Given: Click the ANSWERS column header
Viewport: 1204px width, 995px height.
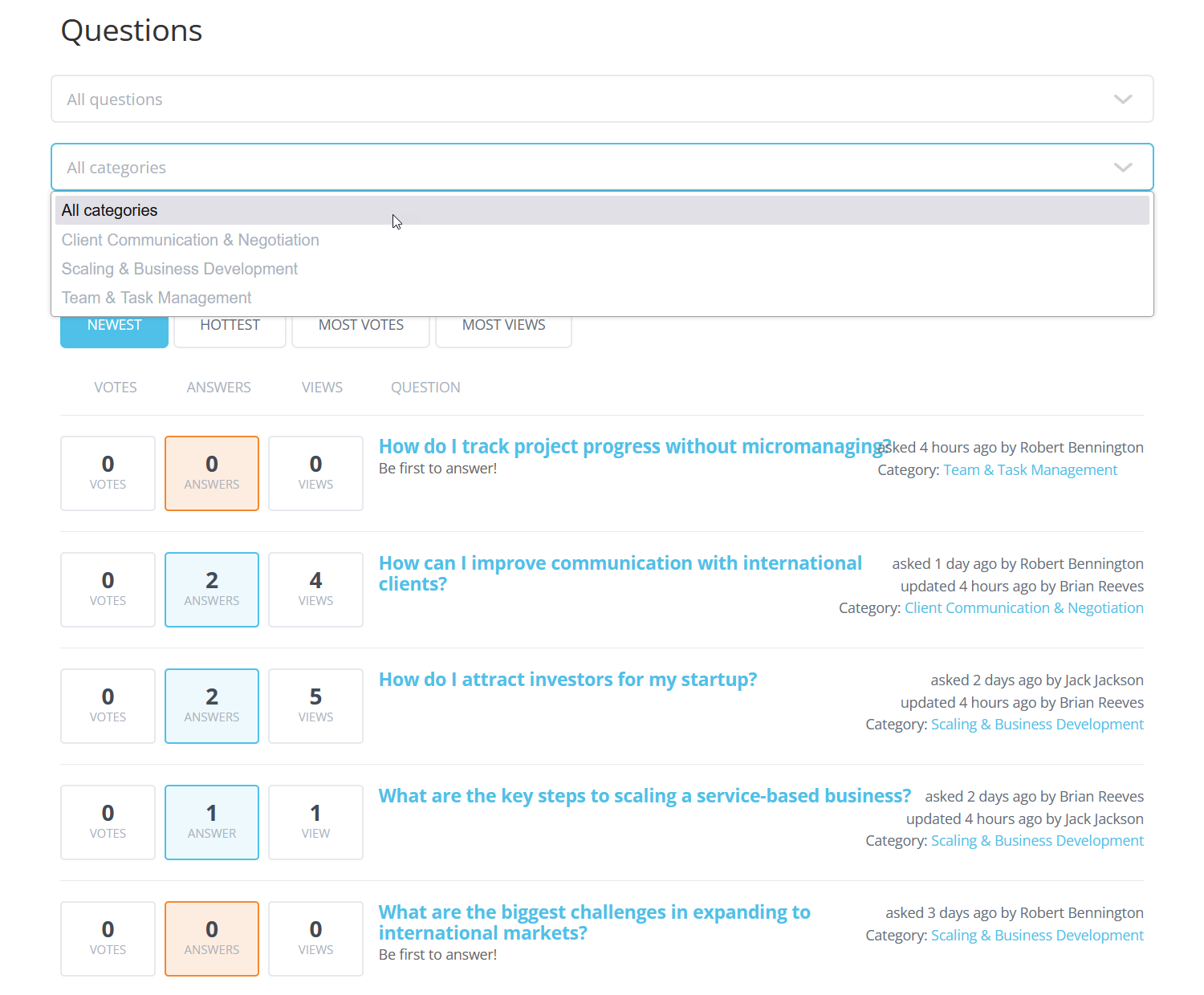Looking at the screenshot, I should coord(218,388).
